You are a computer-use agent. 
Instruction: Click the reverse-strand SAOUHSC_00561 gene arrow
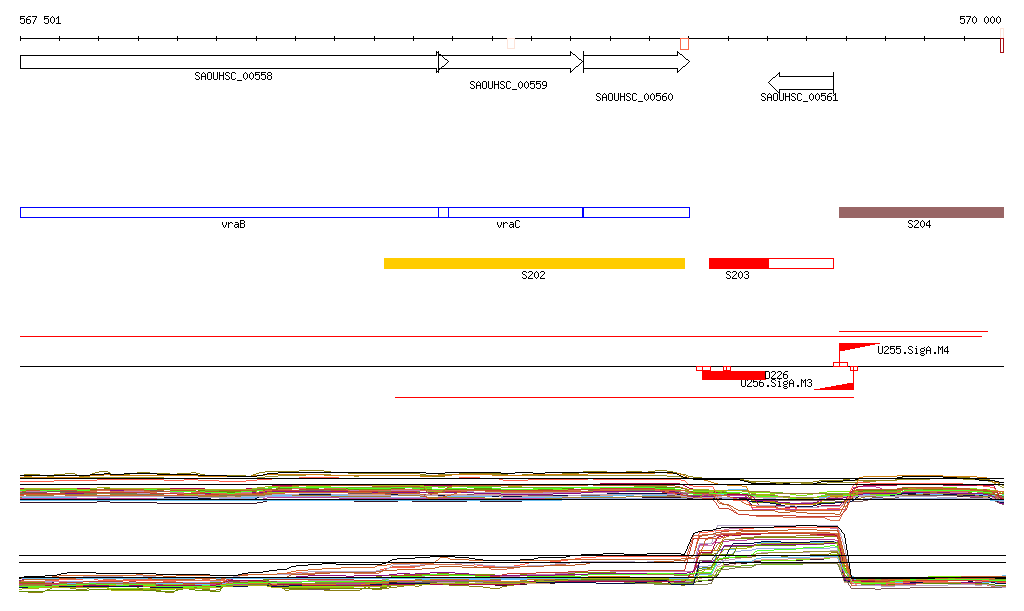[x=800, y=82]
